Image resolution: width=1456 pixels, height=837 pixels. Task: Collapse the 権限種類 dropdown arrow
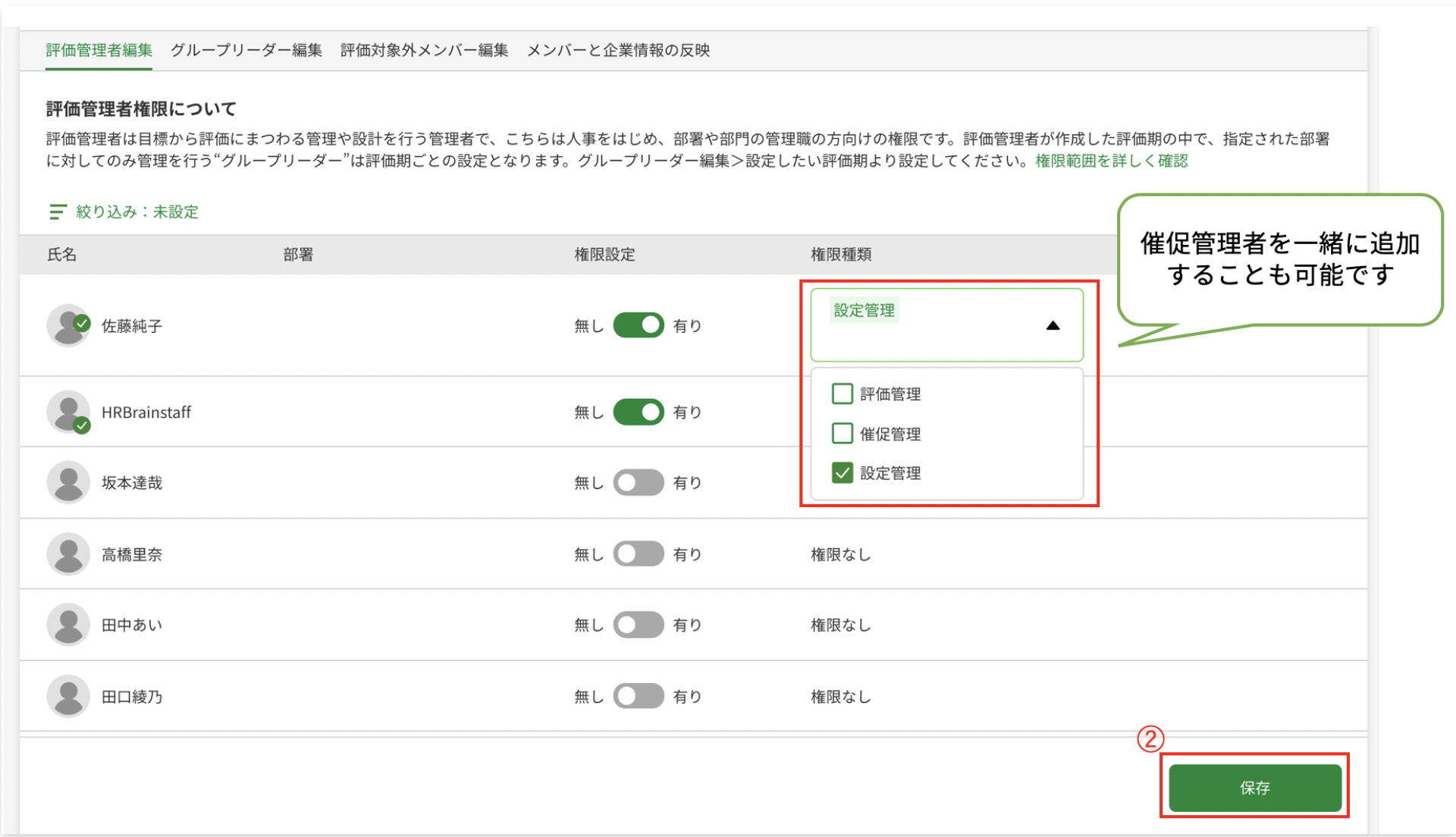click(1053, 326)
